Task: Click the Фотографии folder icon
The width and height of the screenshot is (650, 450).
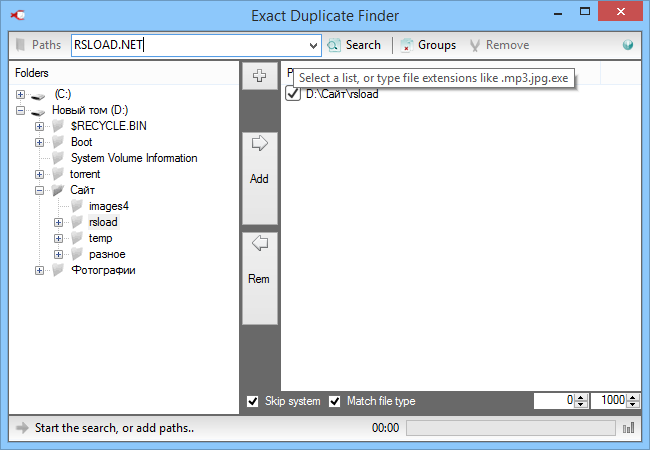Action: point(58,270)
